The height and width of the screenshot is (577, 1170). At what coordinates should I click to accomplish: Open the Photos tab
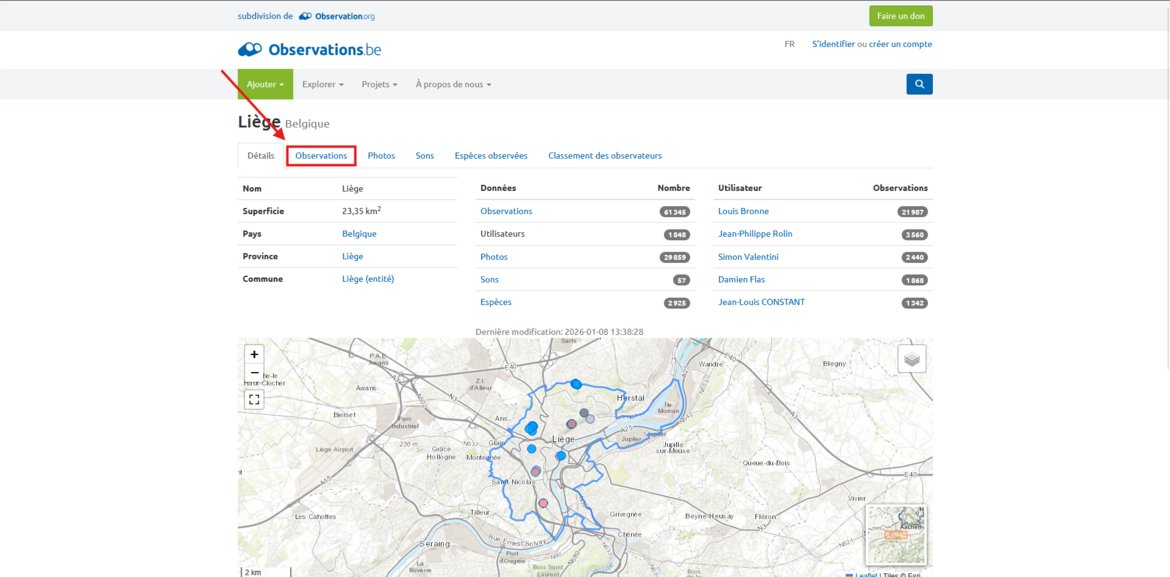pos(381,156)
